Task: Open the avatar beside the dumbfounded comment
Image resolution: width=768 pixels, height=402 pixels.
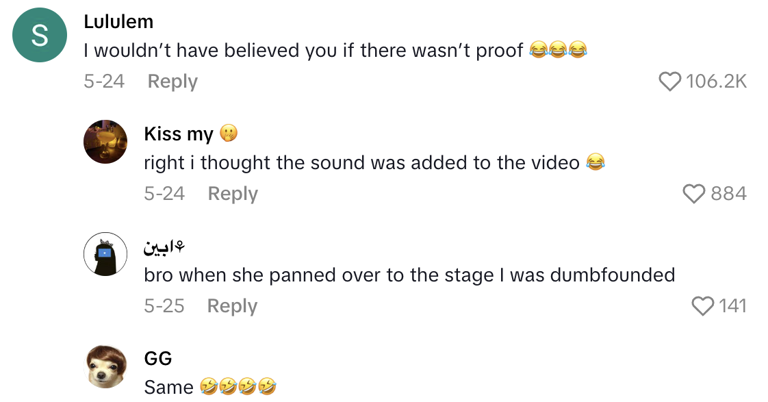Action: click(x=105, y=254)
